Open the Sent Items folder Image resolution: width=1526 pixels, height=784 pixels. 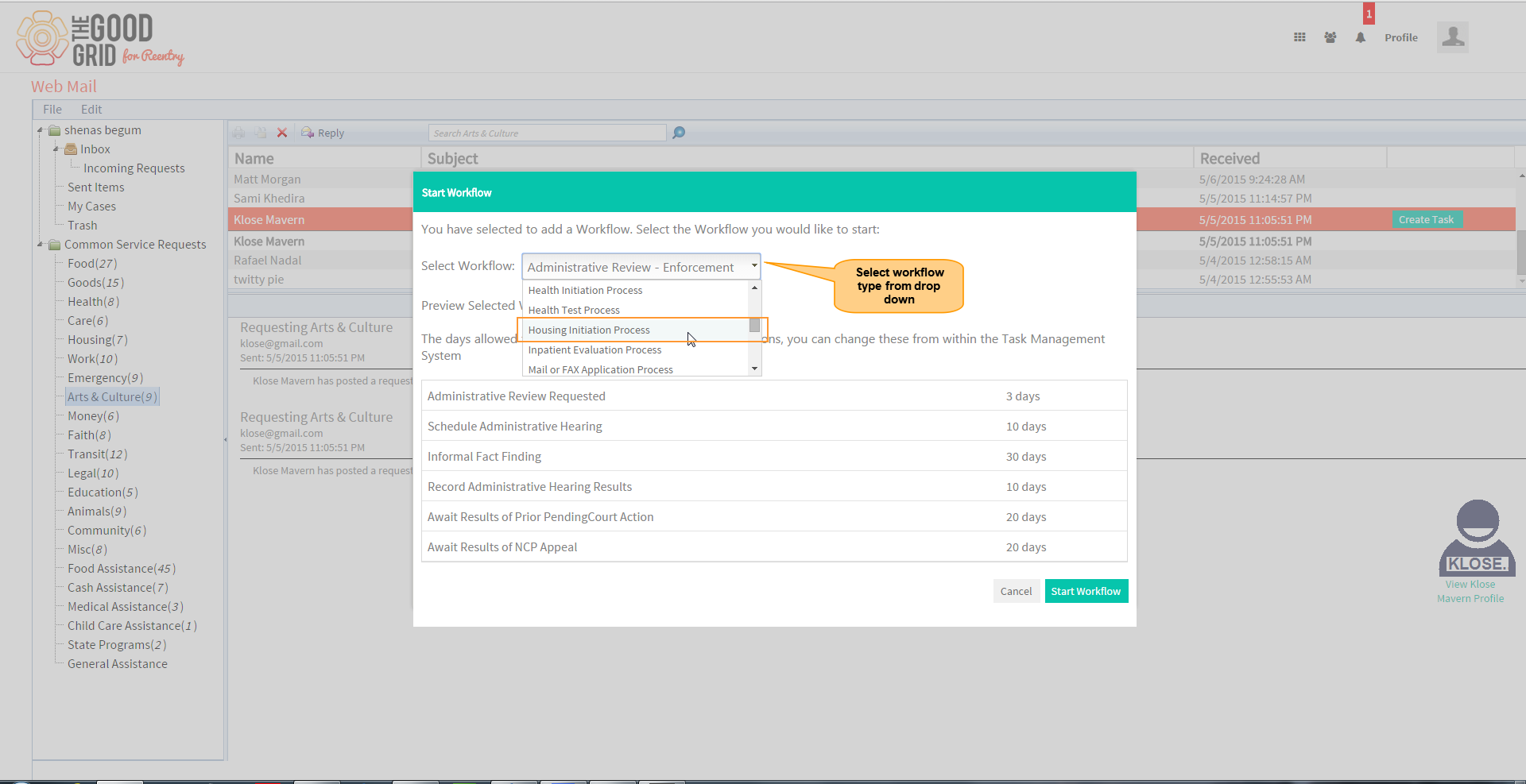coord(96,187)
